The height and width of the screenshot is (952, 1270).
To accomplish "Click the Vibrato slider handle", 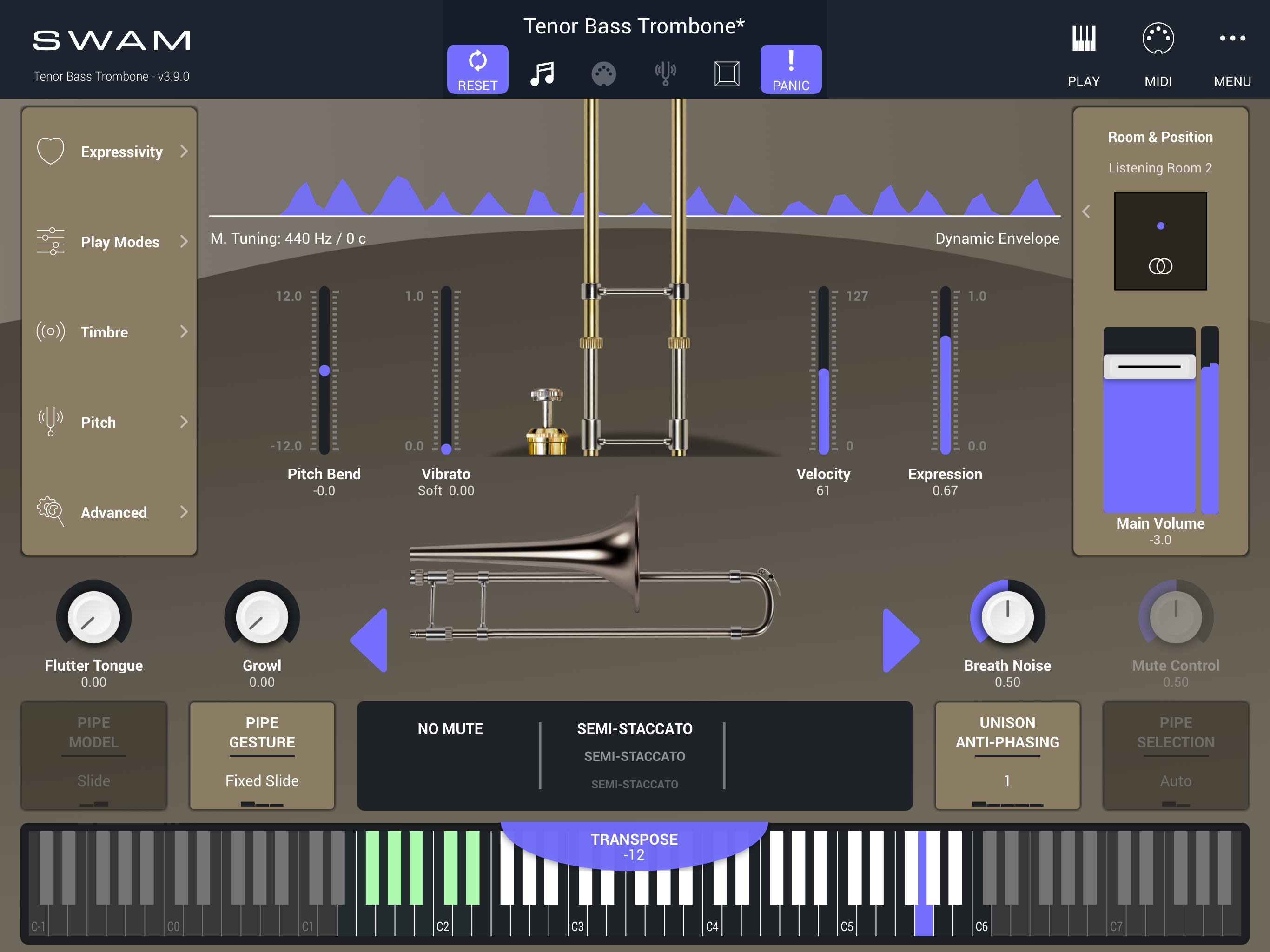I will tap(446, 449).
